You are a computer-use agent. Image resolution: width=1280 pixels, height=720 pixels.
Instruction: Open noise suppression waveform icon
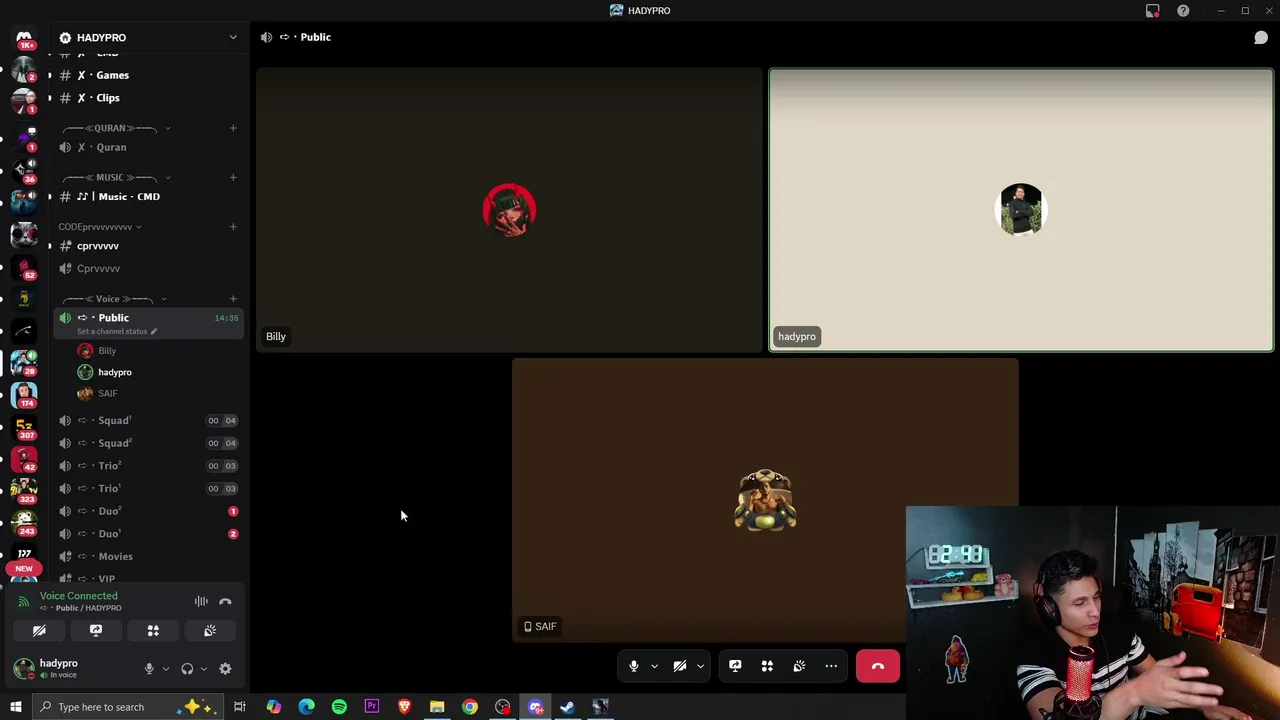click(201, 601)
